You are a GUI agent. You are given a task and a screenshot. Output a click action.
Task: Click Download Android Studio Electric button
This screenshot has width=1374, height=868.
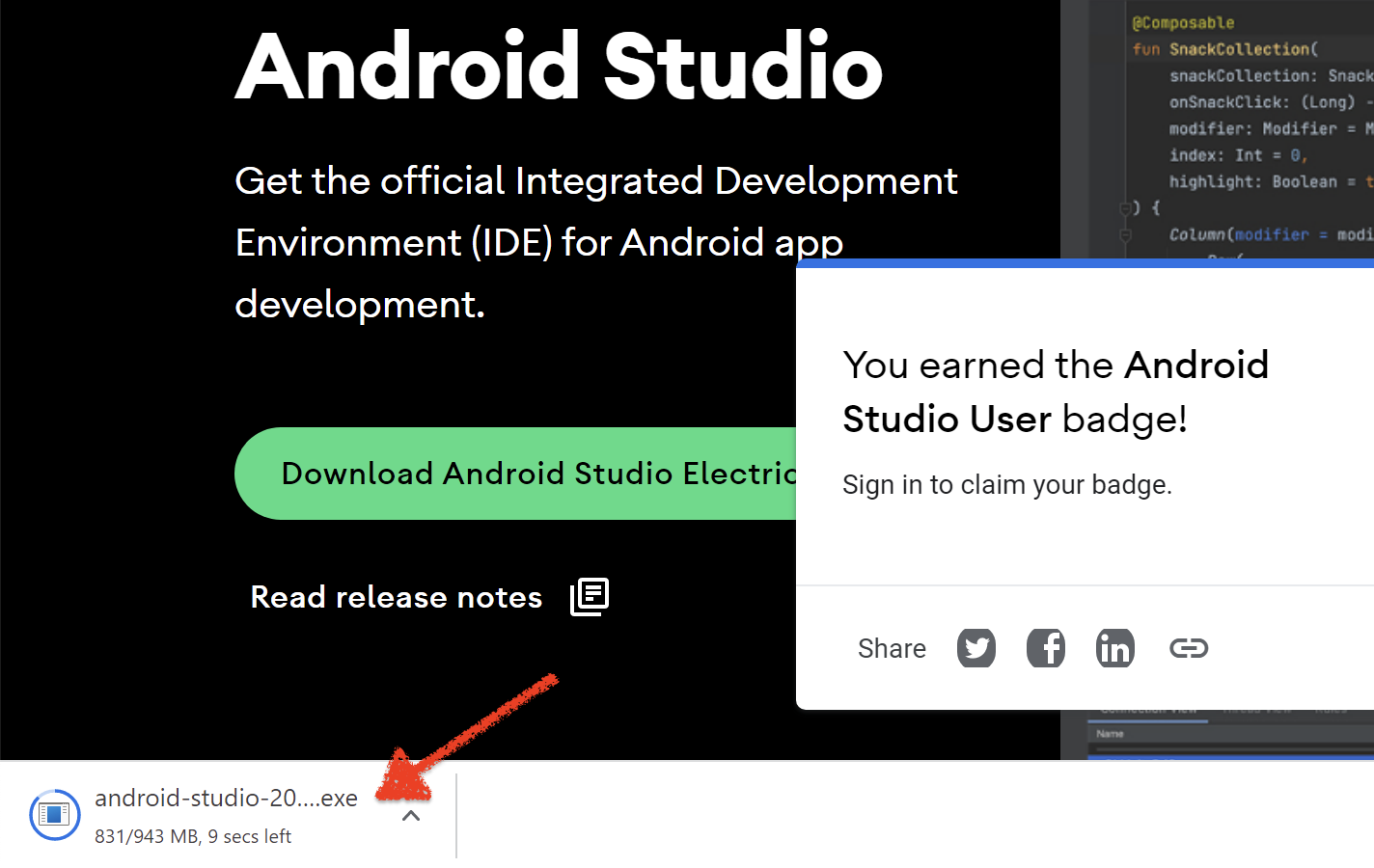[516, 474]
